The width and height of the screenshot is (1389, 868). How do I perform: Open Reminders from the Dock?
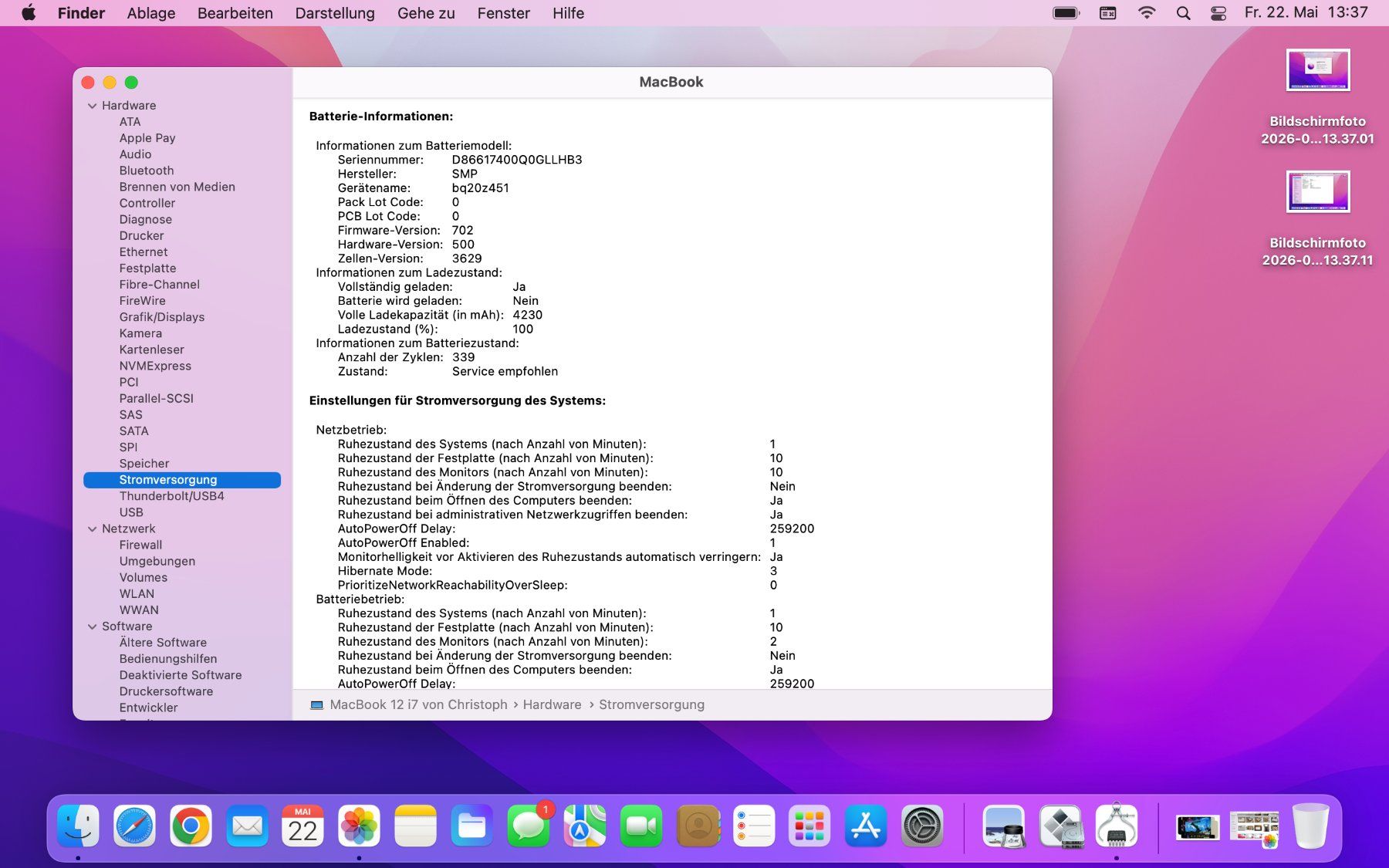[753, 826]
